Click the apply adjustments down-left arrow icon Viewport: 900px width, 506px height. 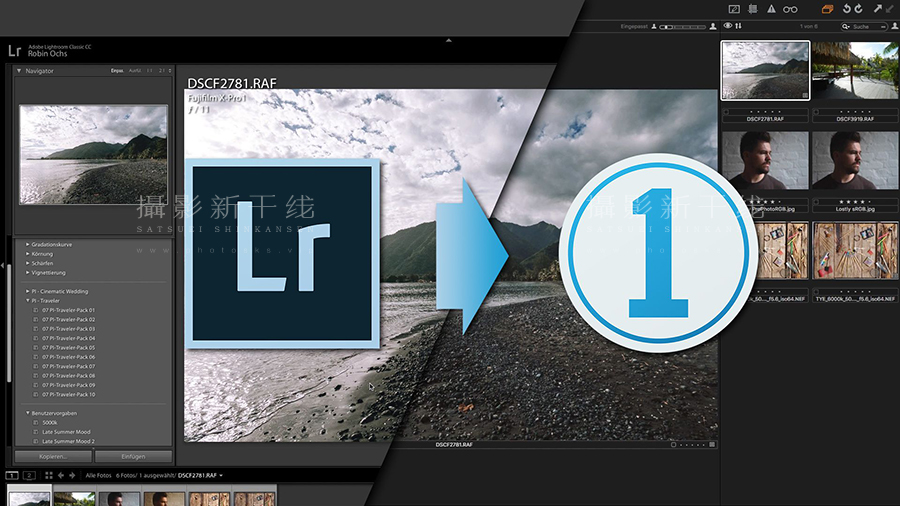pos(890,9)
